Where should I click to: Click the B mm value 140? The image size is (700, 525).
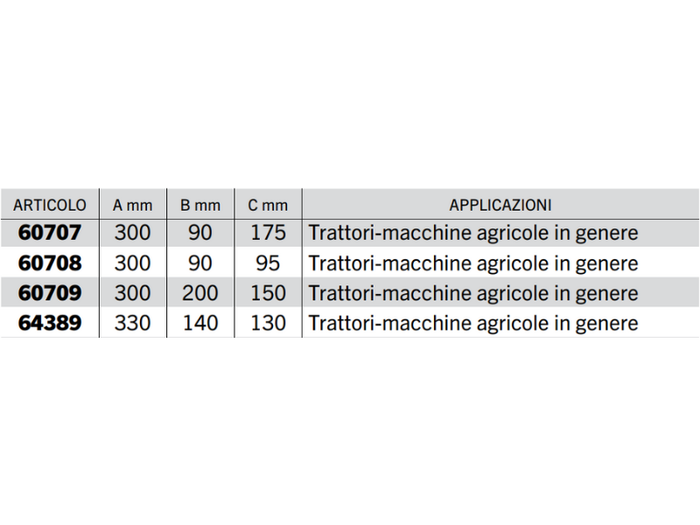tap(200, 324)
